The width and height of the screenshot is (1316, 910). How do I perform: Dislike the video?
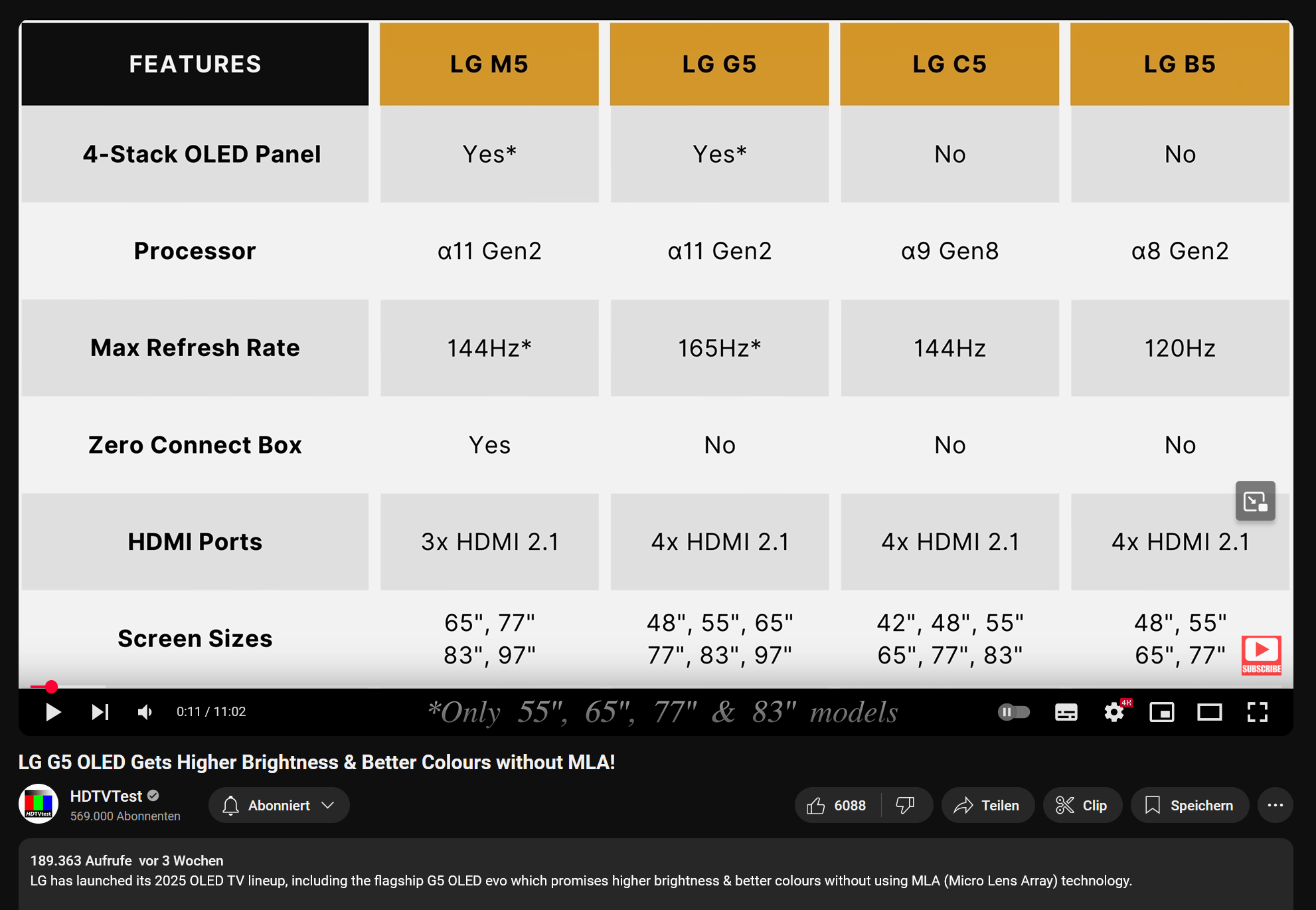906,805
